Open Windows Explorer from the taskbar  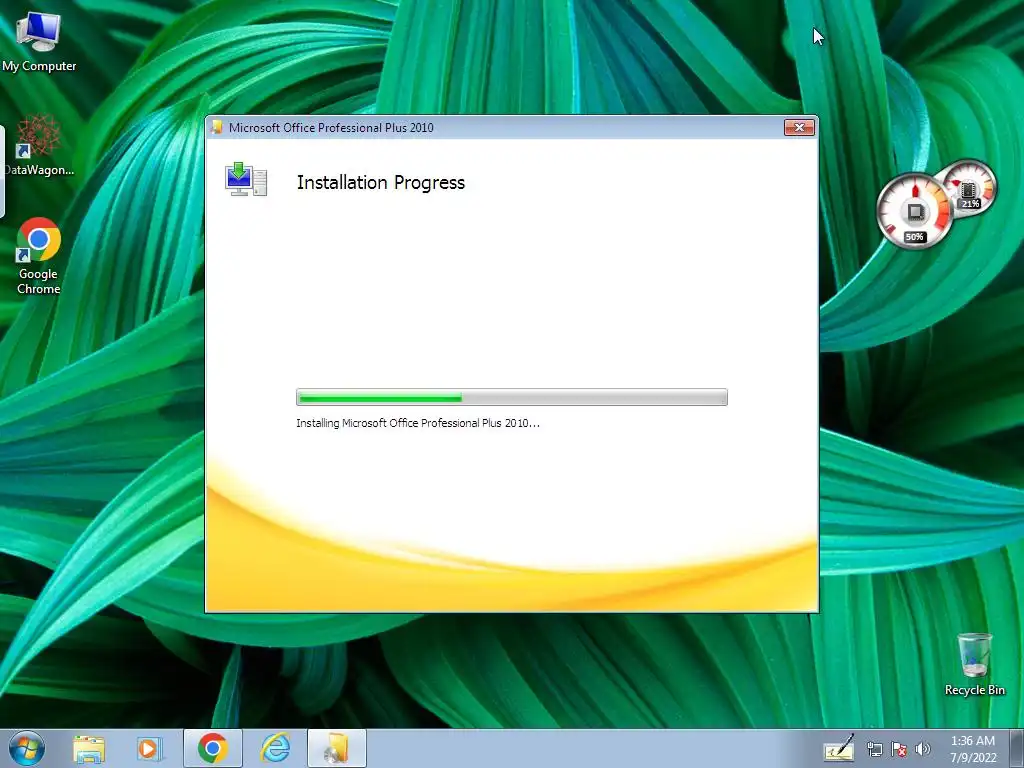coord(89,748)
